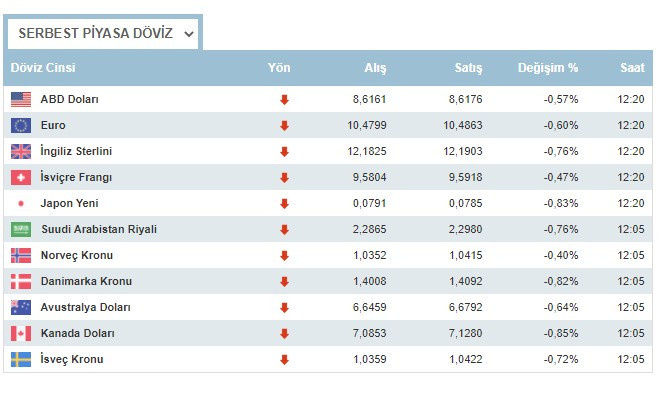
Task: Click the United Kingdom flag icon
Action: point(21,152)
